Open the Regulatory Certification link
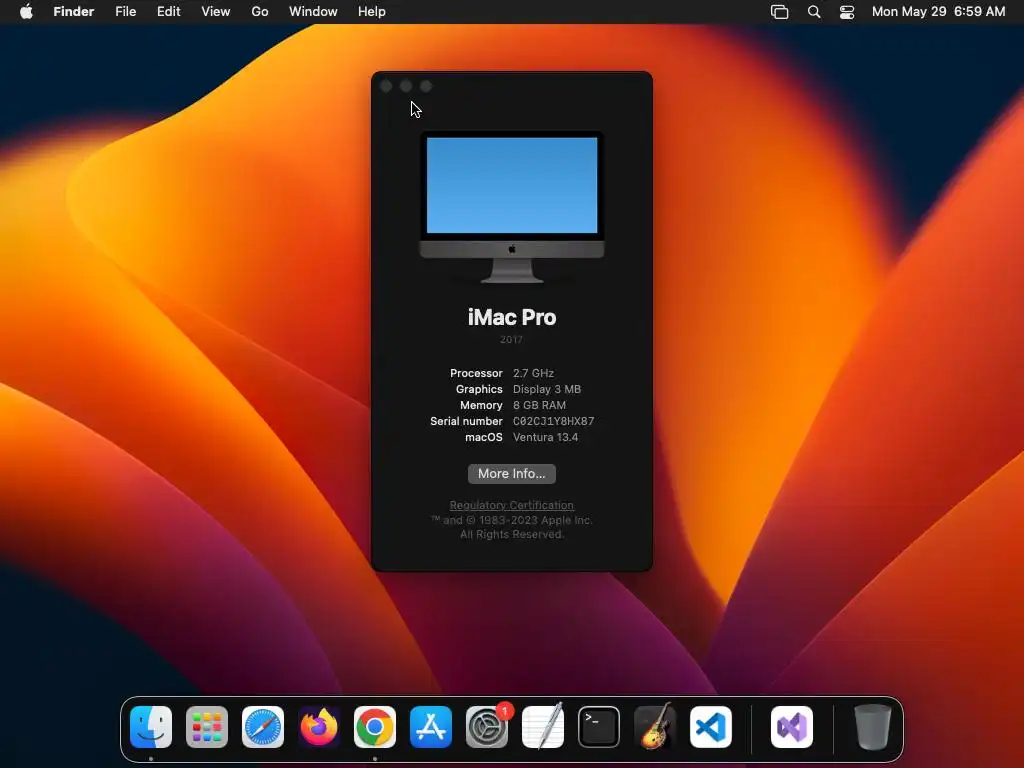 (512, 505)
